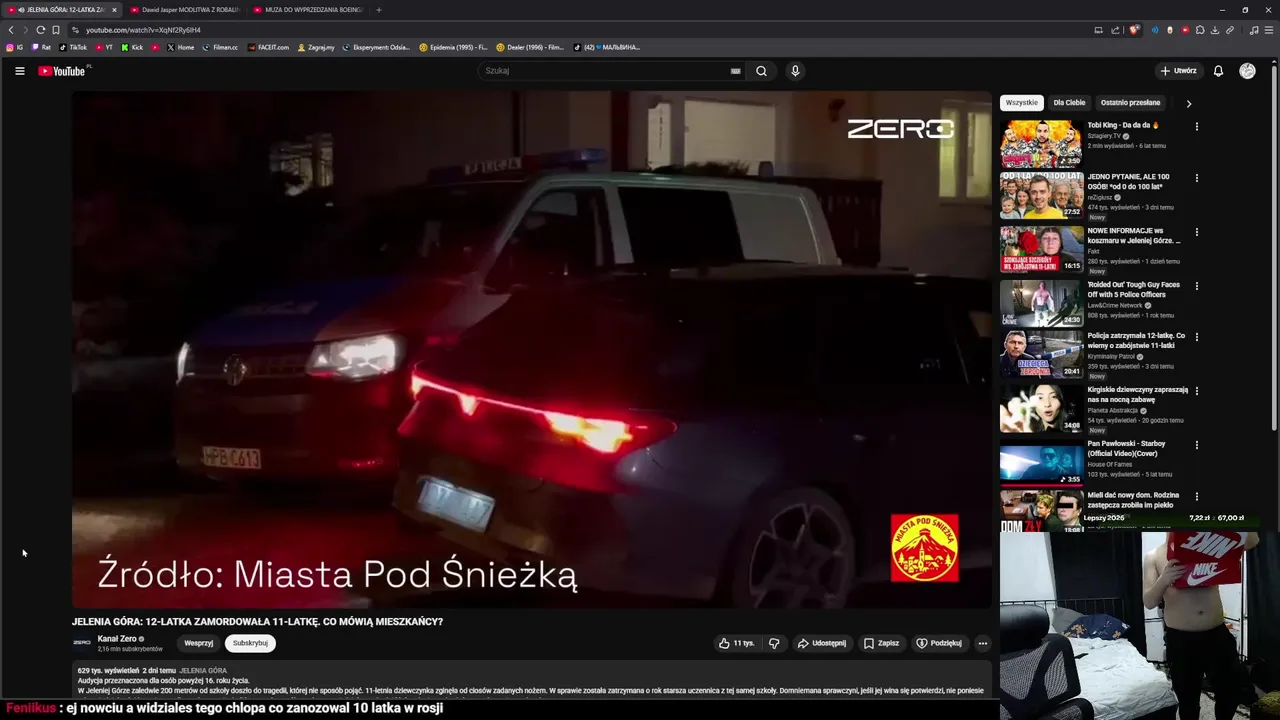Go to the YouTube home logo
The height and width of the screenshot is (720, 1280).
[x=62, y=71]
